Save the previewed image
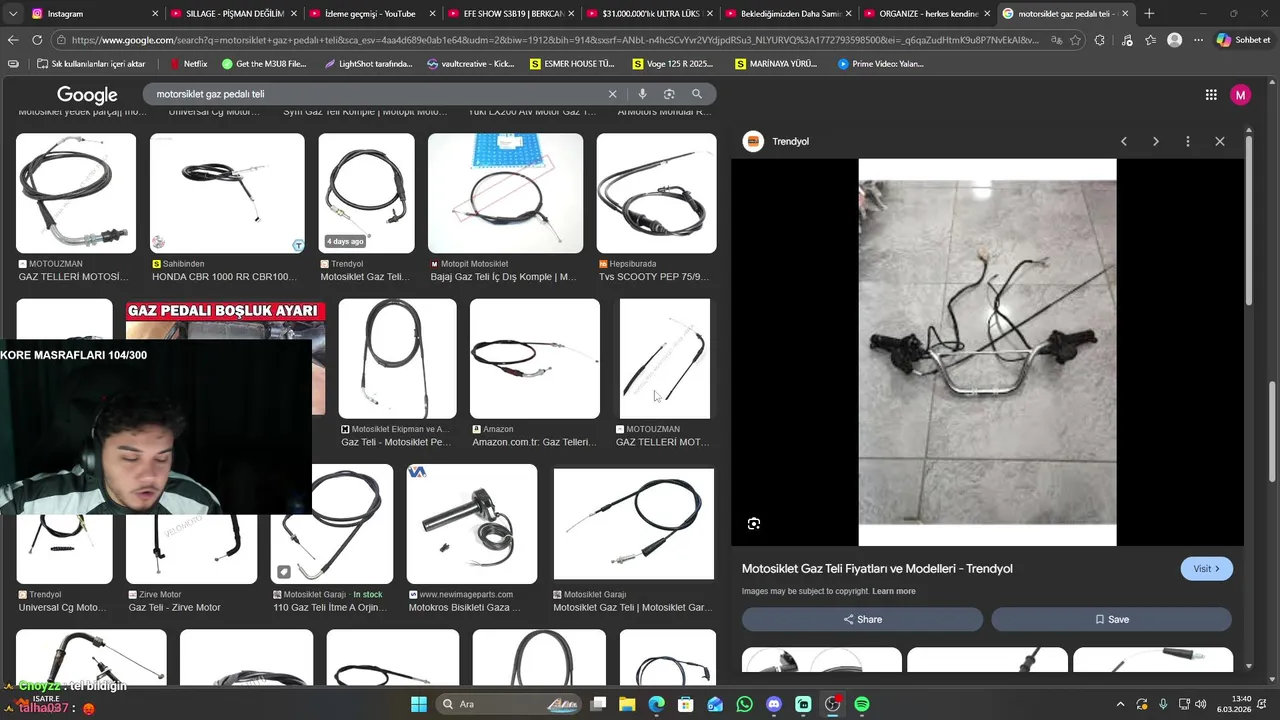This screenshot has width=1280, height=720. coord(1111,619)
